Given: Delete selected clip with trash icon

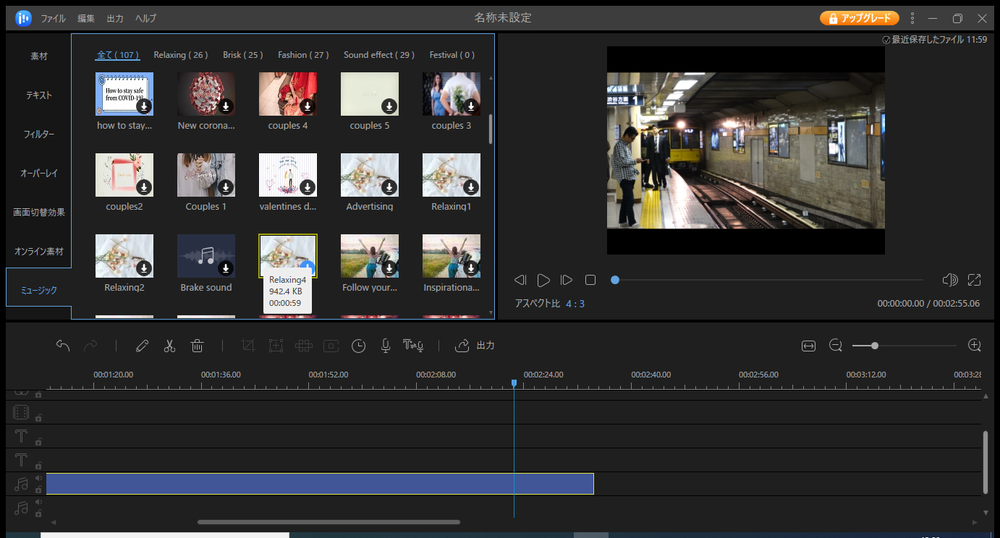Looking at the screenshot, I should 197,345.
